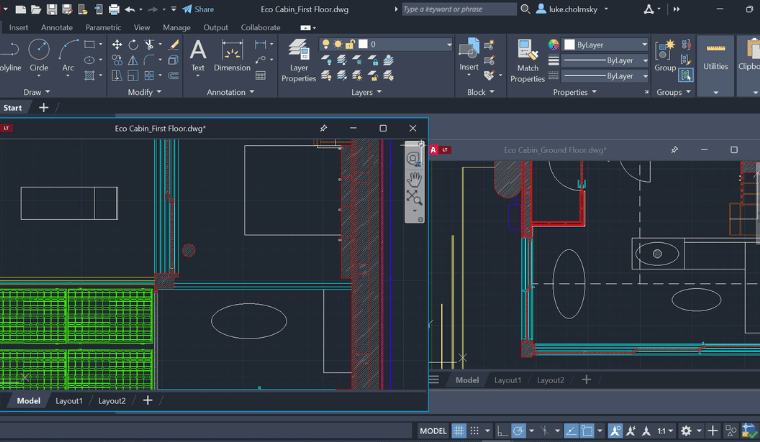Click the Match Properties tool
The width and height of the screenshot is (760, 442).
point(527,61)
